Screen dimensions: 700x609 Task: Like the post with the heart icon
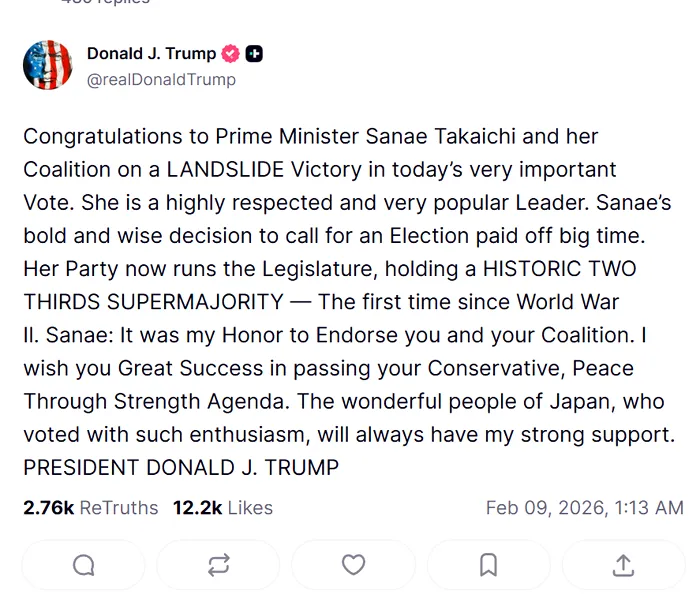point(353,566)
